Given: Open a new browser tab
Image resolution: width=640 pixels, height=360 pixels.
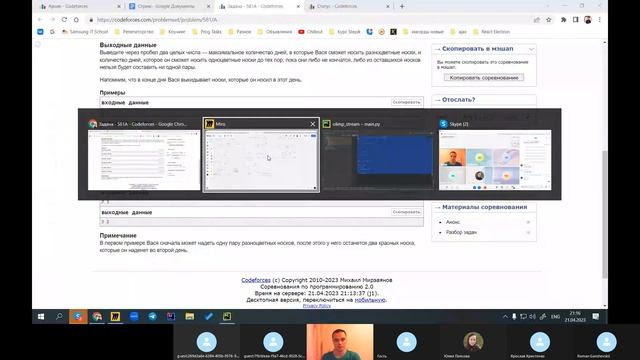Looking at the screenshot, I should tap(402, 7).
